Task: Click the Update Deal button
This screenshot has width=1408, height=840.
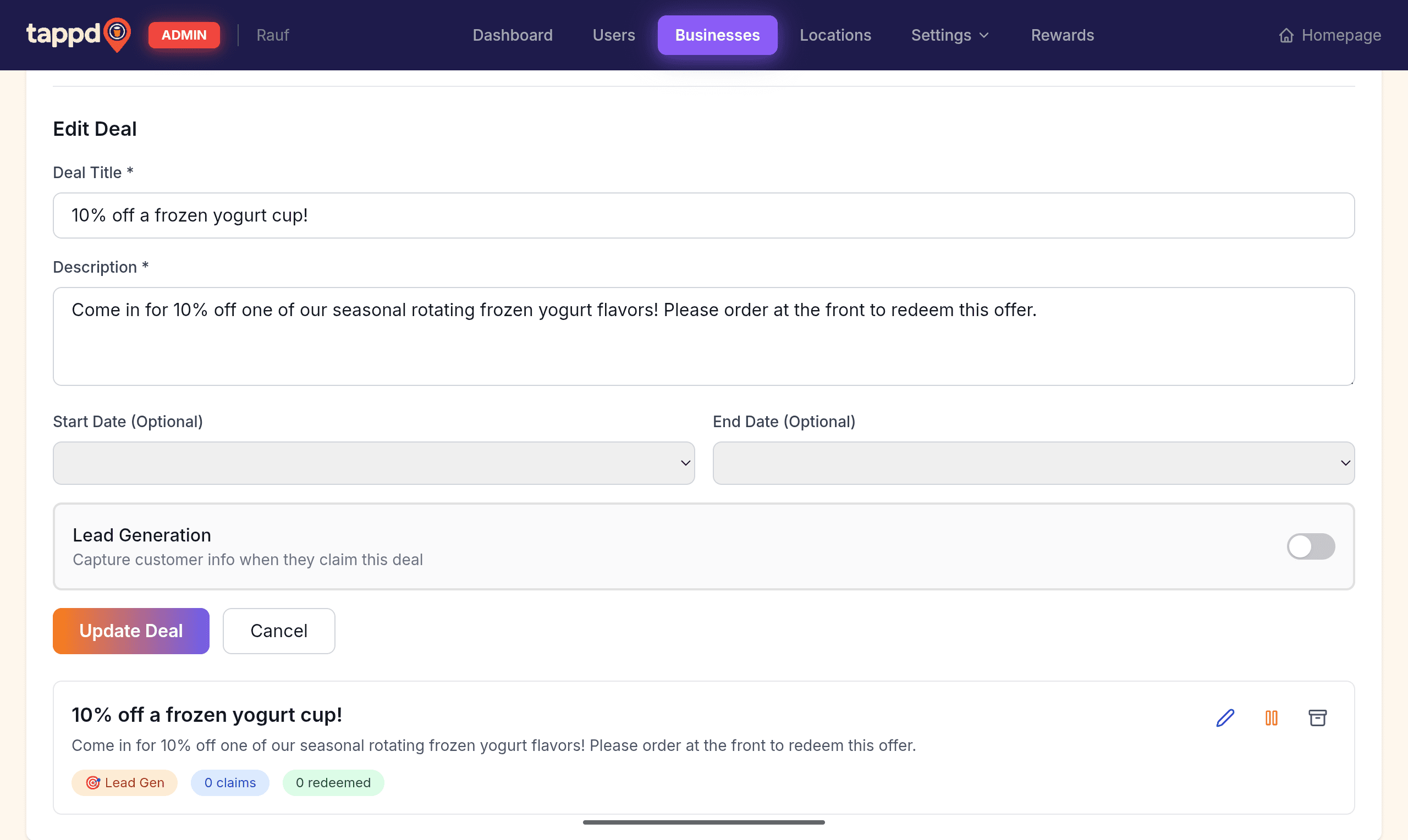Action: (131, 631)
